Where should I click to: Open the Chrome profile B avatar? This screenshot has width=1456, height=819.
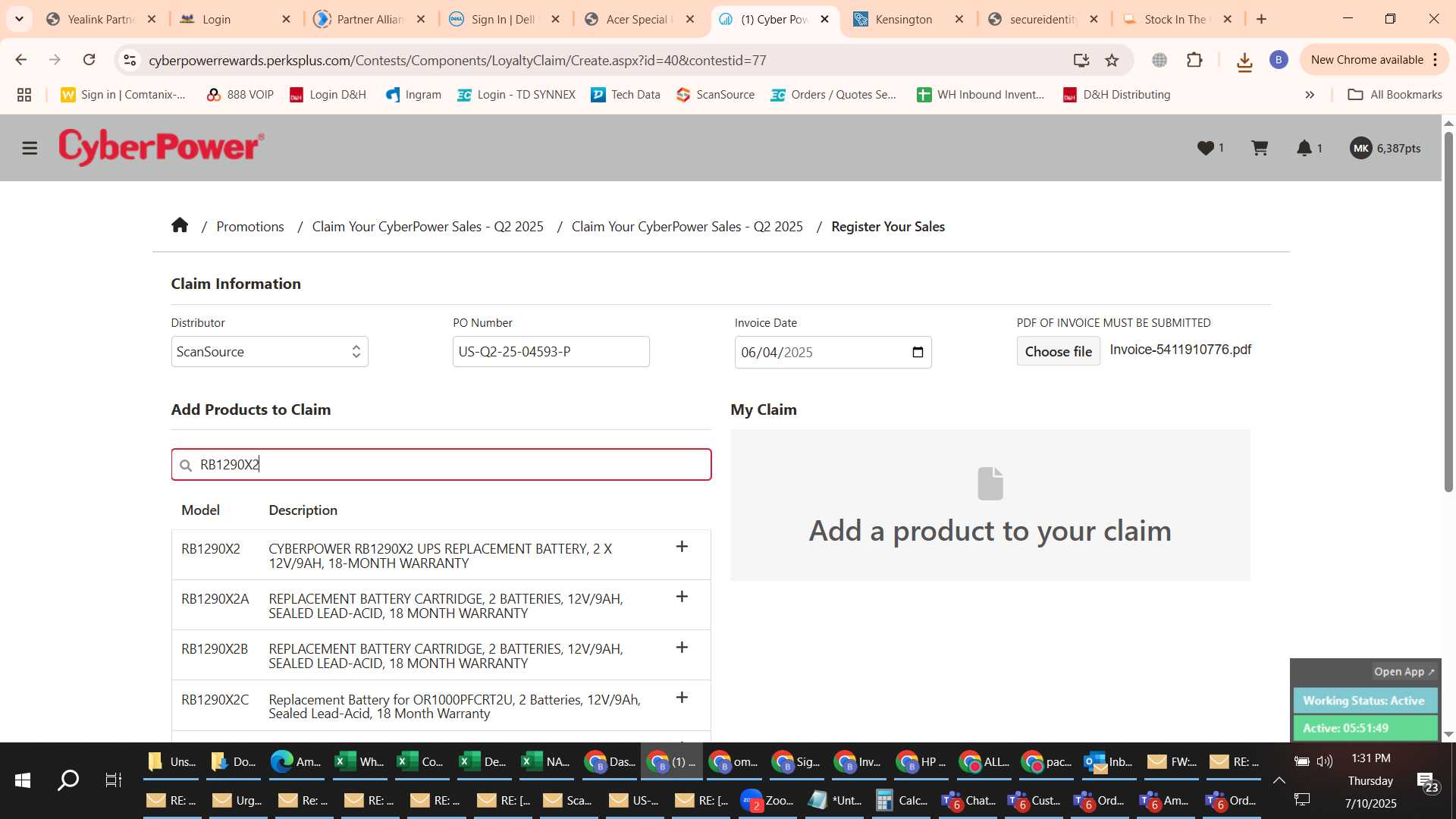pos(1279,60)
